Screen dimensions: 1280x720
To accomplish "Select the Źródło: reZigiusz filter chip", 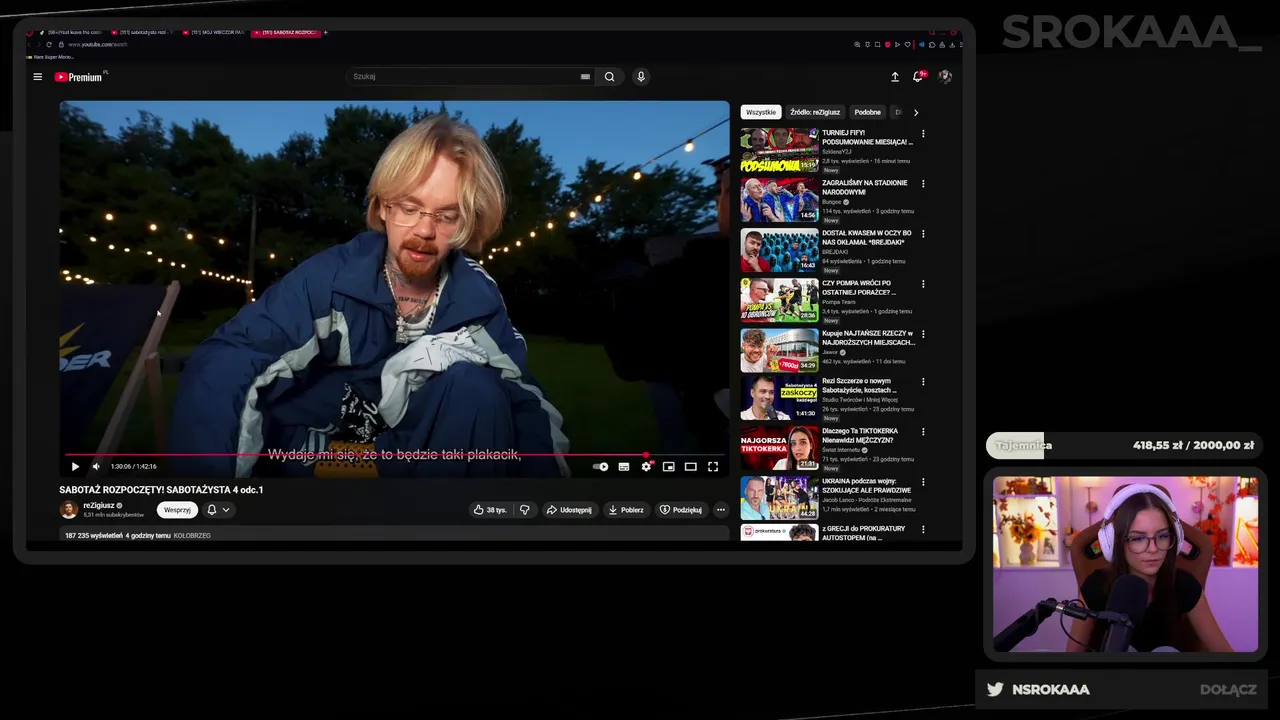I will (815, 112).
